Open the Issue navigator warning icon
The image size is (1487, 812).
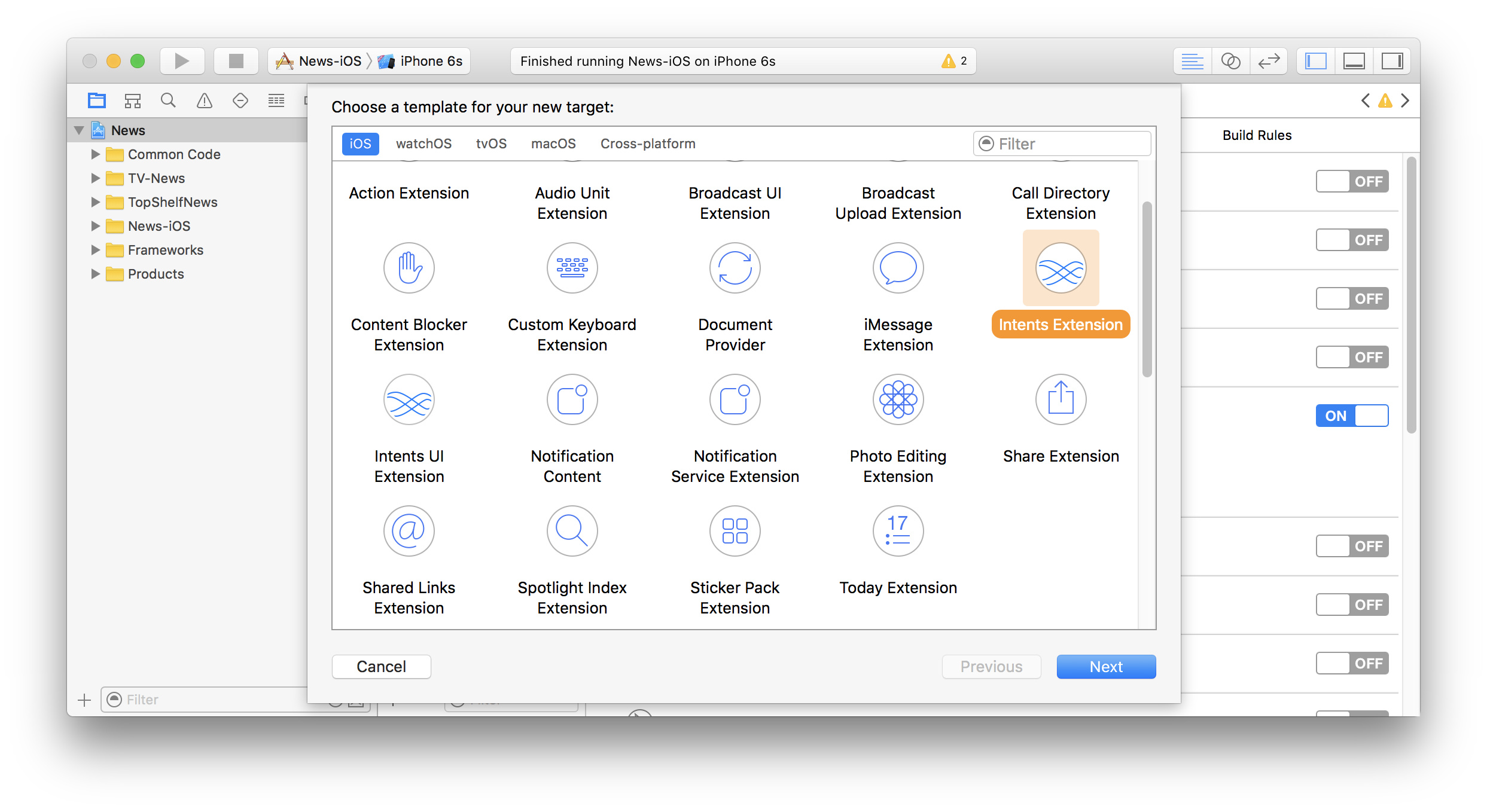coord(205,100)
